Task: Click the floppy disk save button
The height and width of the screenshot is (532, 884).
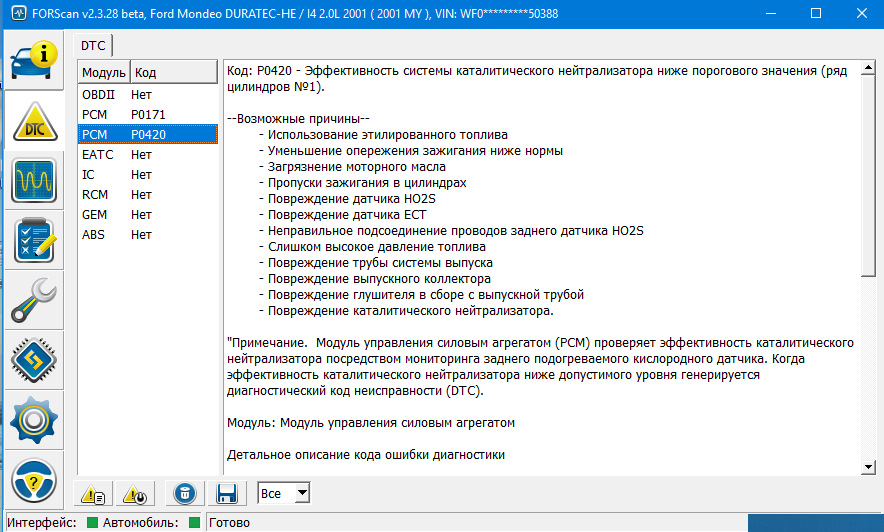Action: click(x=227, y=494)
